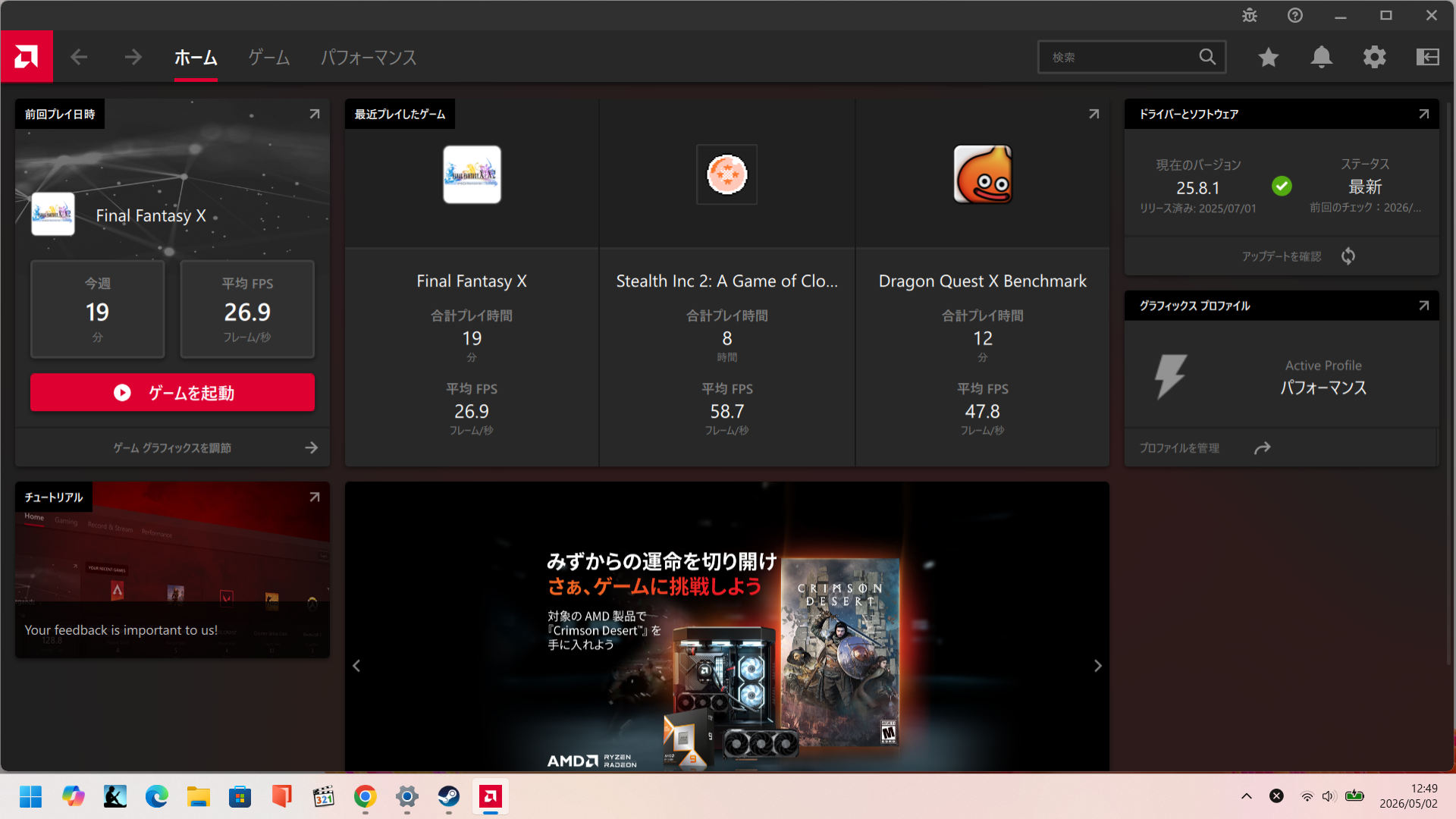Toggle the sidebar panel icon

(1428, 57)
